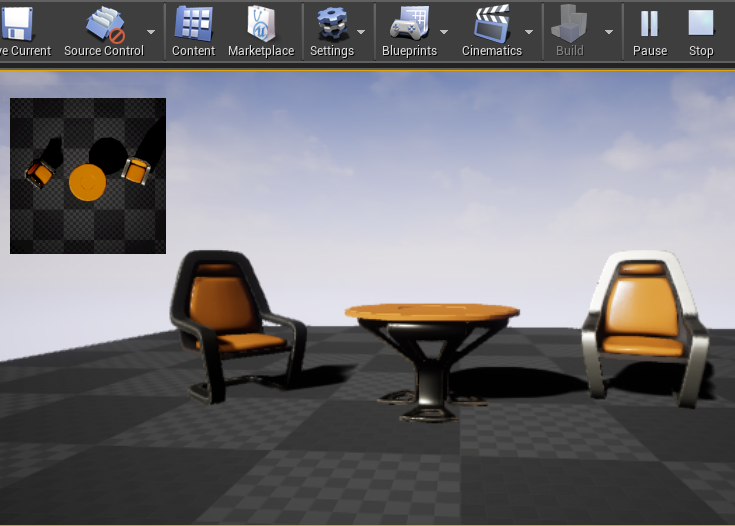Expand the Settings dropdown arrow
This screenshot has height=526, width=735.
click(361, 32)
